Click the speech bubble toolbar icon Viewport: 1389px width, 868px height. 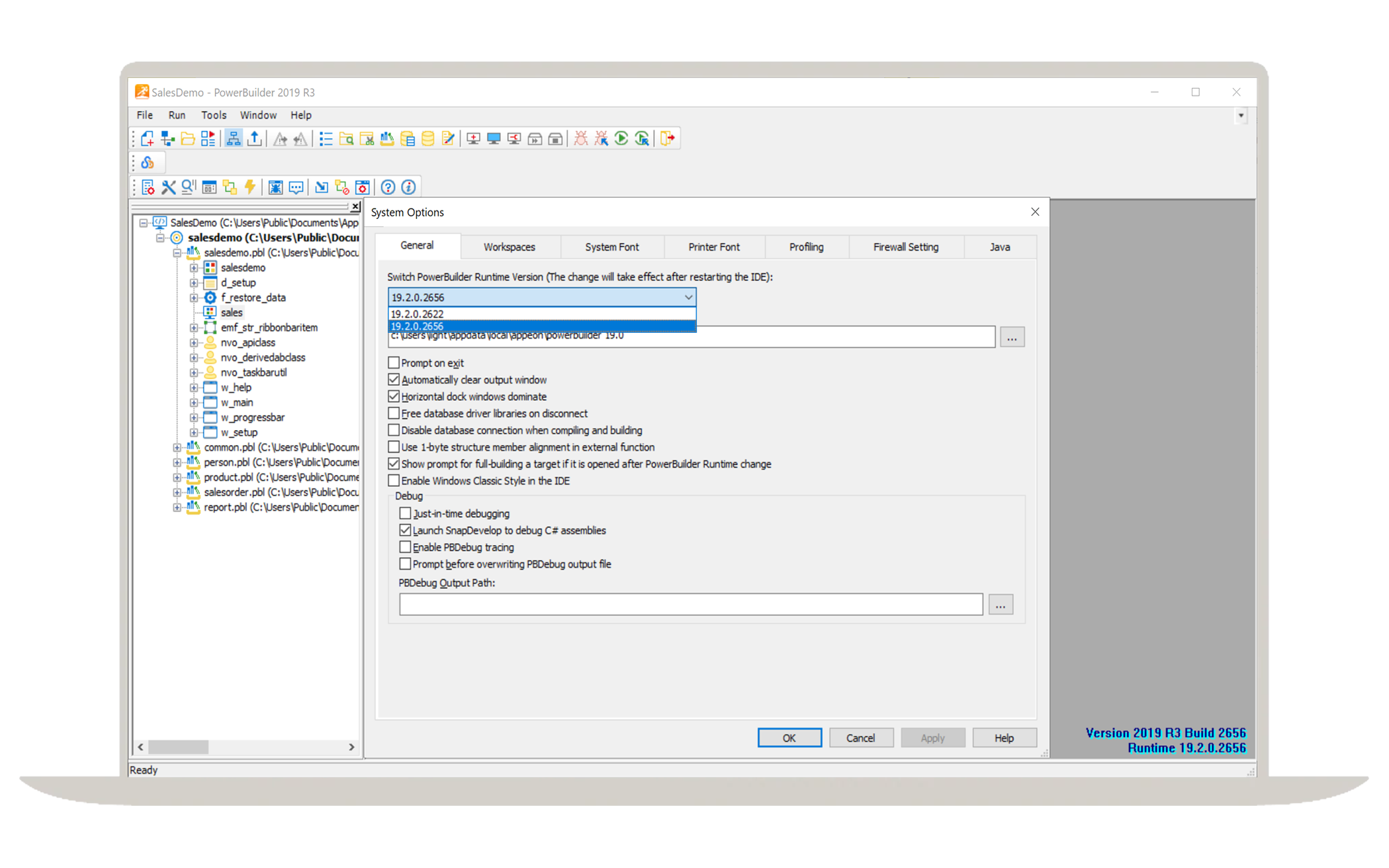pyautogui.click(x=296, y=187)
